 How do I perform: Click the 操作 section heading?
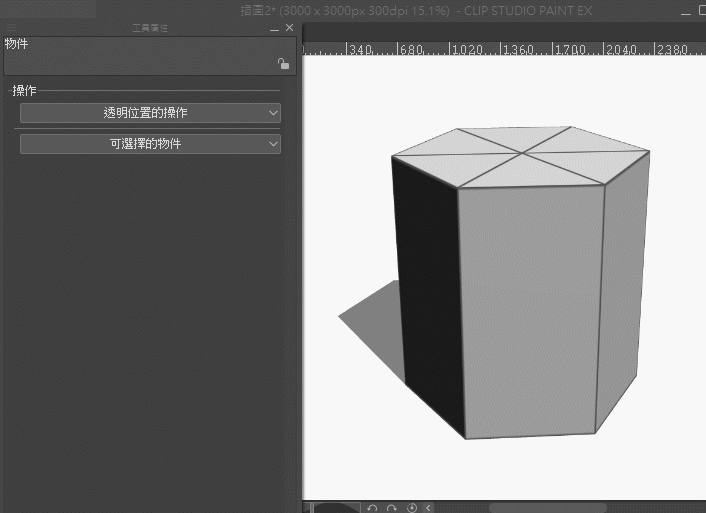(x=24, y=91)
